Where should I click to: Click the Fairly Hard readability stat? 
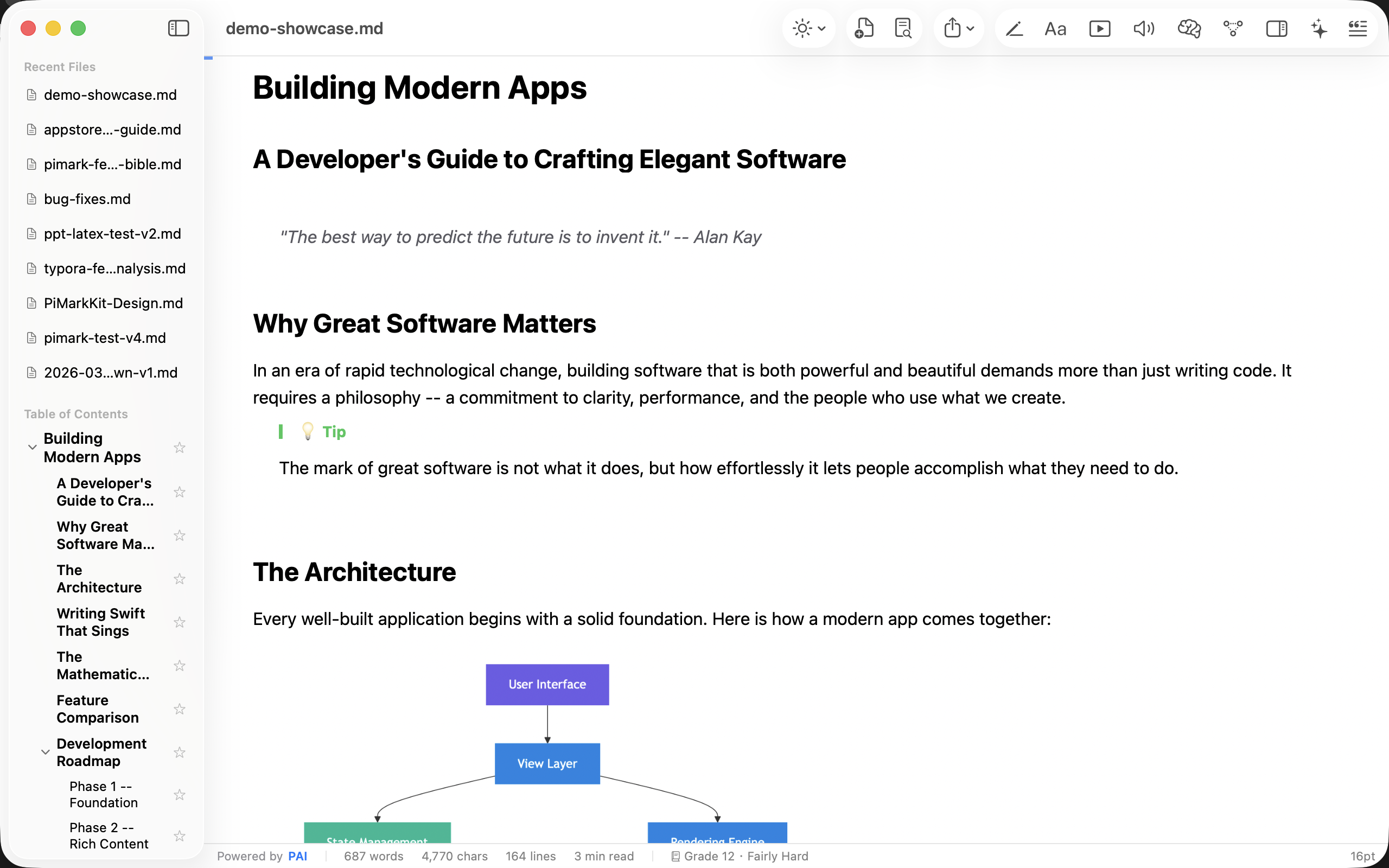777,856
